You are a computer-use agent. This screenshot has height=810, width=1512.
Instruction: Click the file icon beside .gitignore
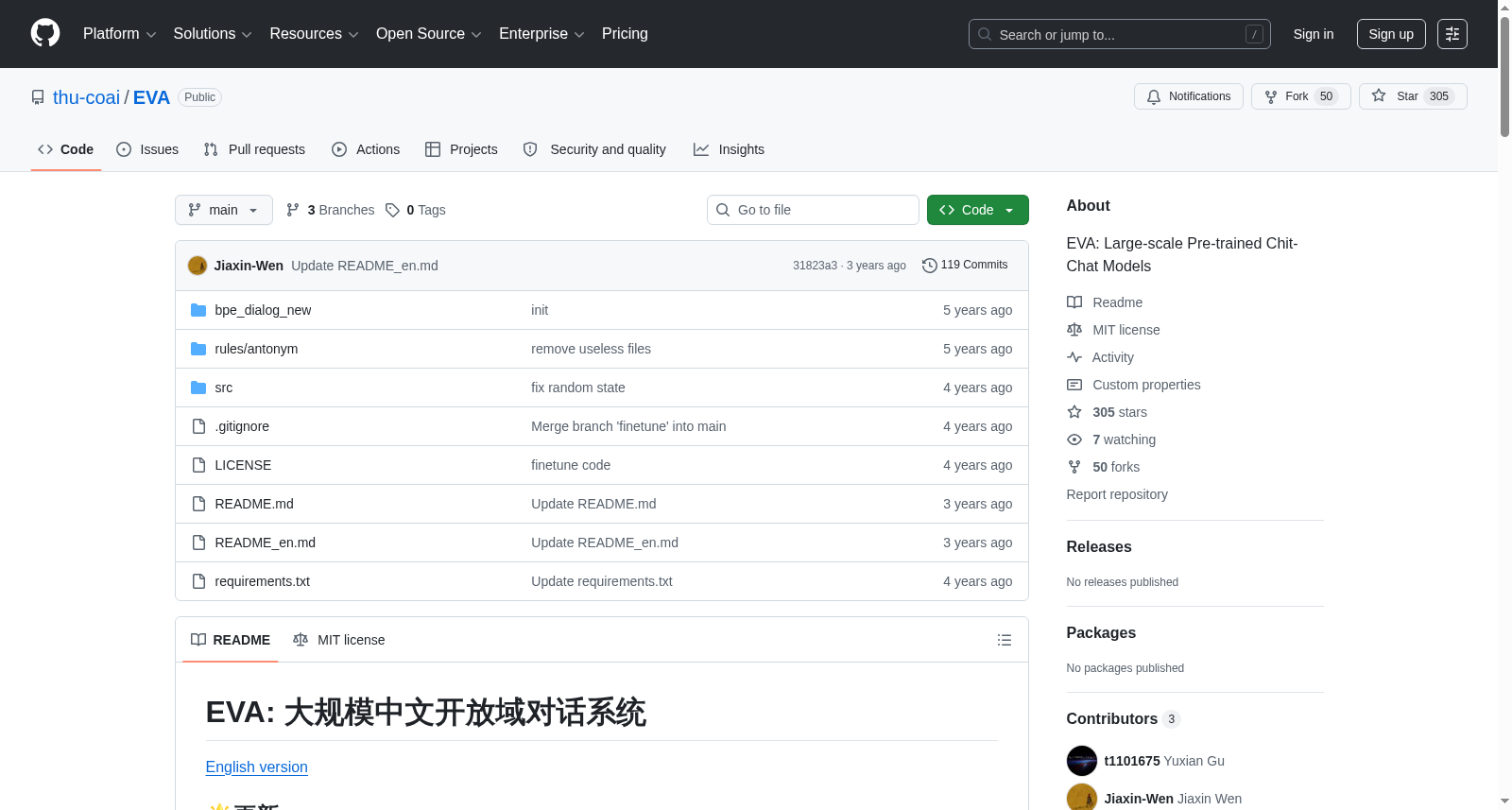[x=198, y=426]
